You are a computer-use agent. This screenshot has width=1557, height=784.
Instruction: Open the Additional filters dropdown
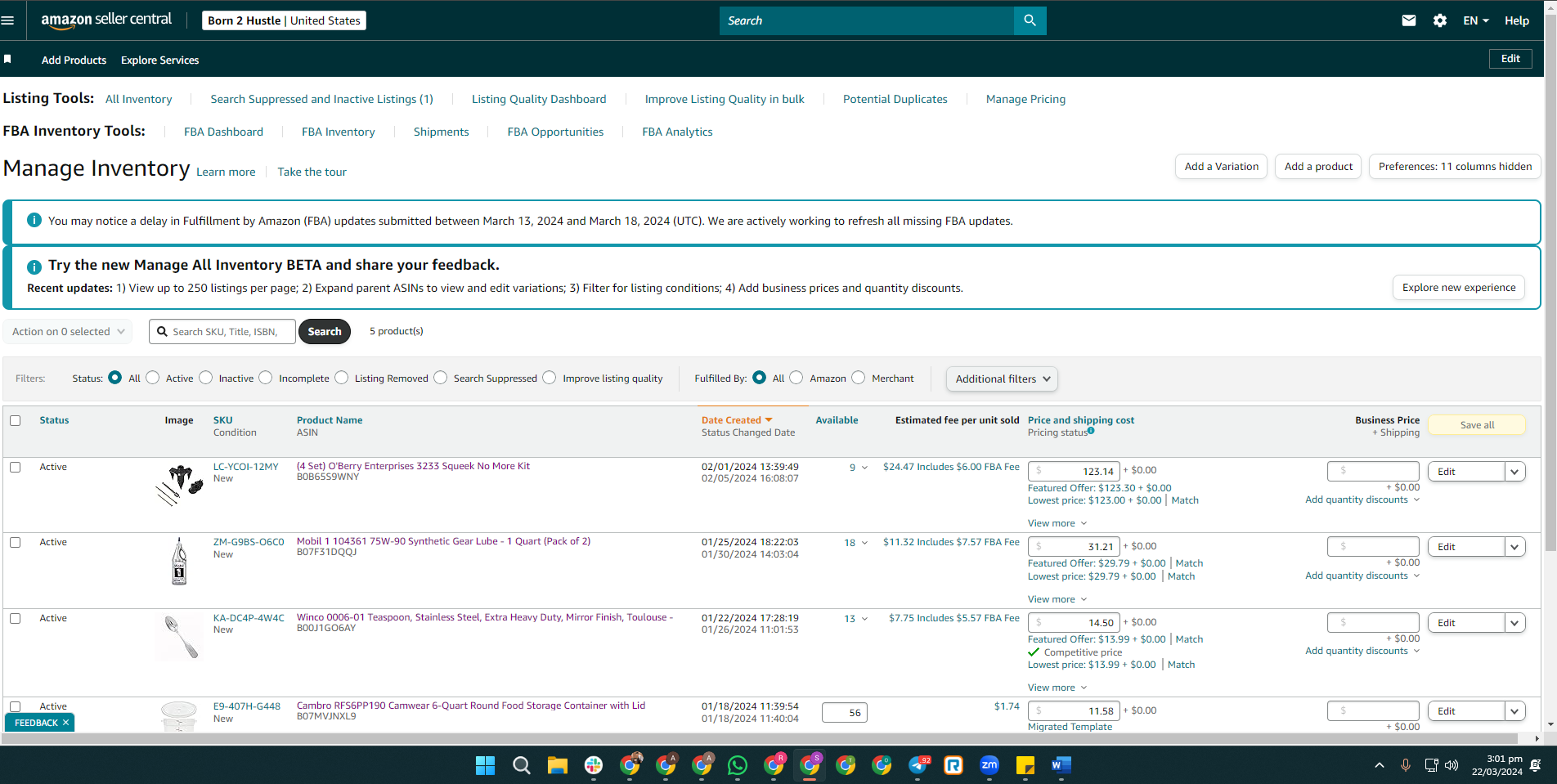(1002, 379)
